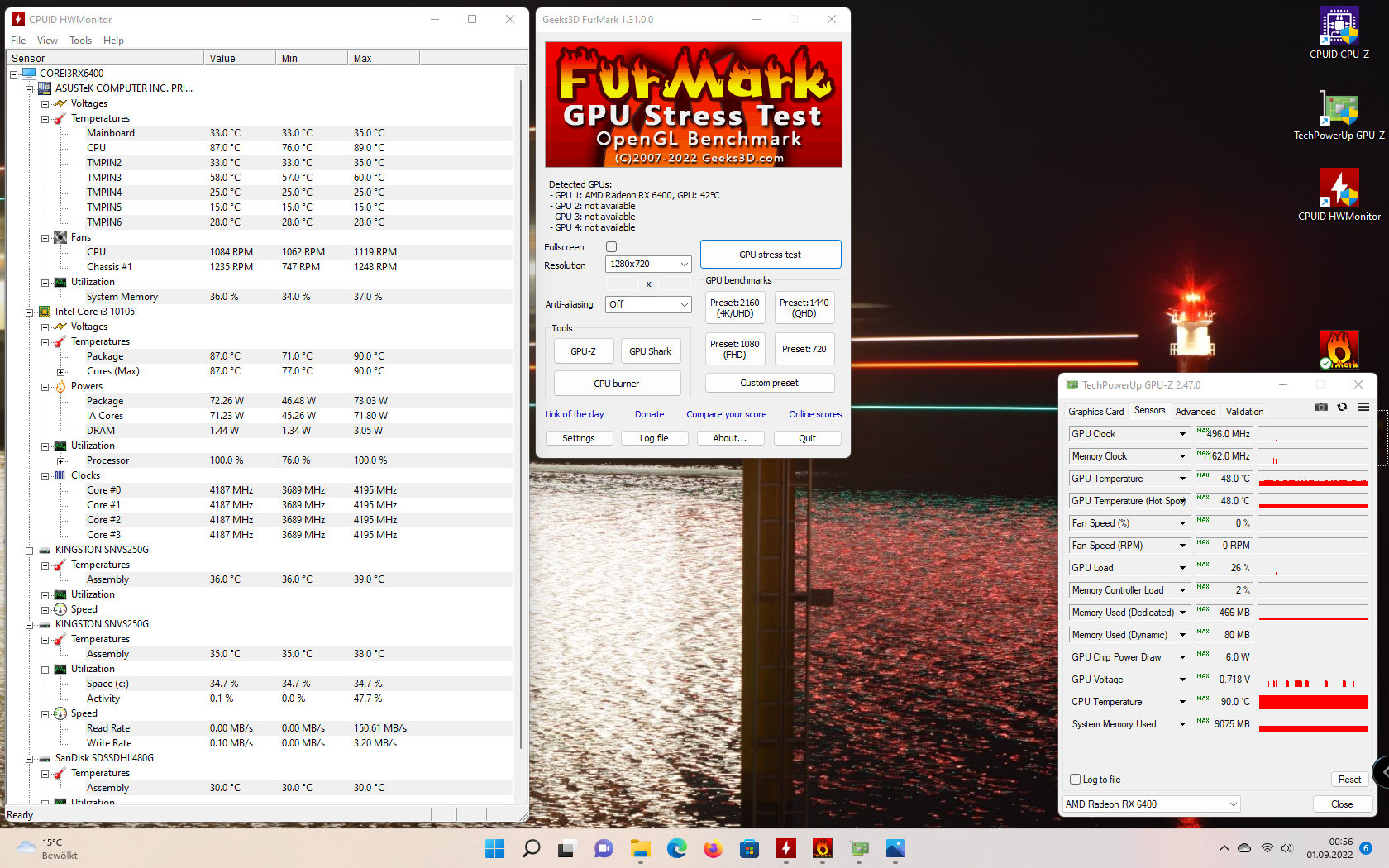This screenshot has height=868, width=1389.
Task: Click the Windows Start button
Action: point(495,849)
